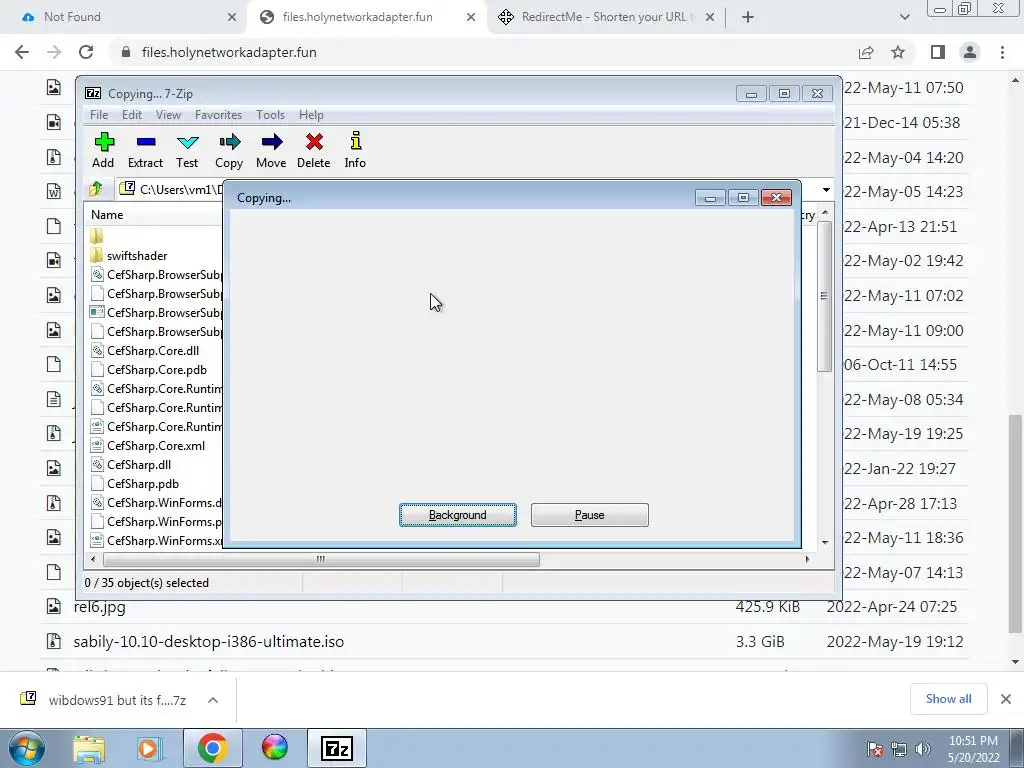Open the Info tool in 7-Zip
This screenshot has width=1024, height=768.
click(355, 150)
